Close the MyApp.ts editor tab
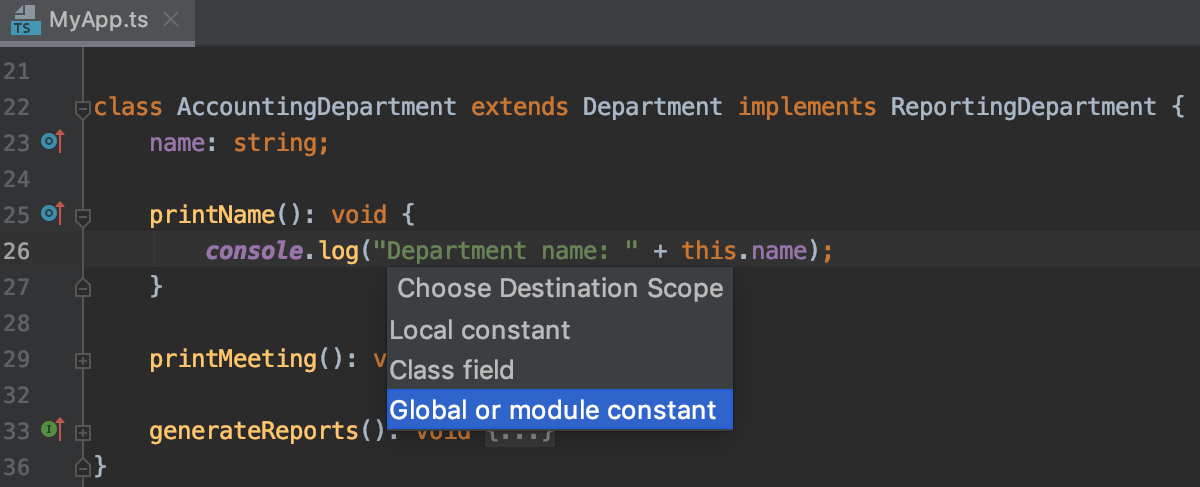The width and height of the screenshot is (1200, 487). pos(171,20)
